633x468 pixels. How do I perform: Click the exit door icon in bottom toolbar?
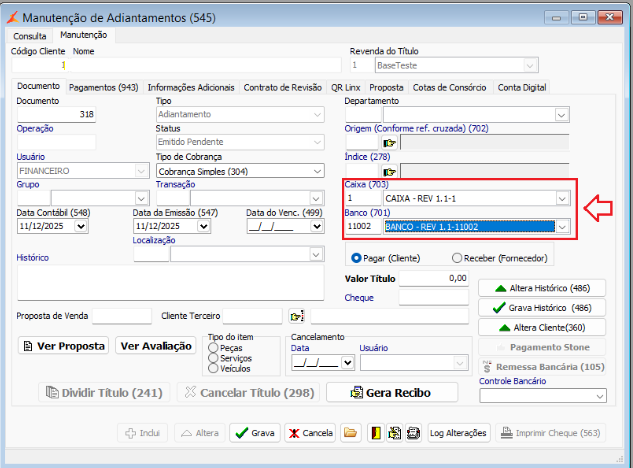pos(376,433)
